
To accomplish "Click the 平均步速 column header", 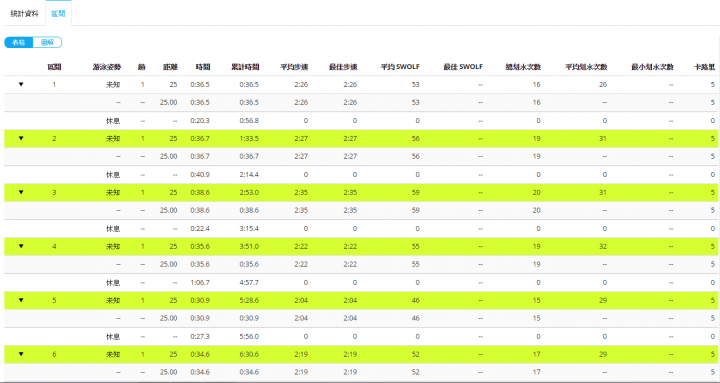I will [x=294, y=67].
